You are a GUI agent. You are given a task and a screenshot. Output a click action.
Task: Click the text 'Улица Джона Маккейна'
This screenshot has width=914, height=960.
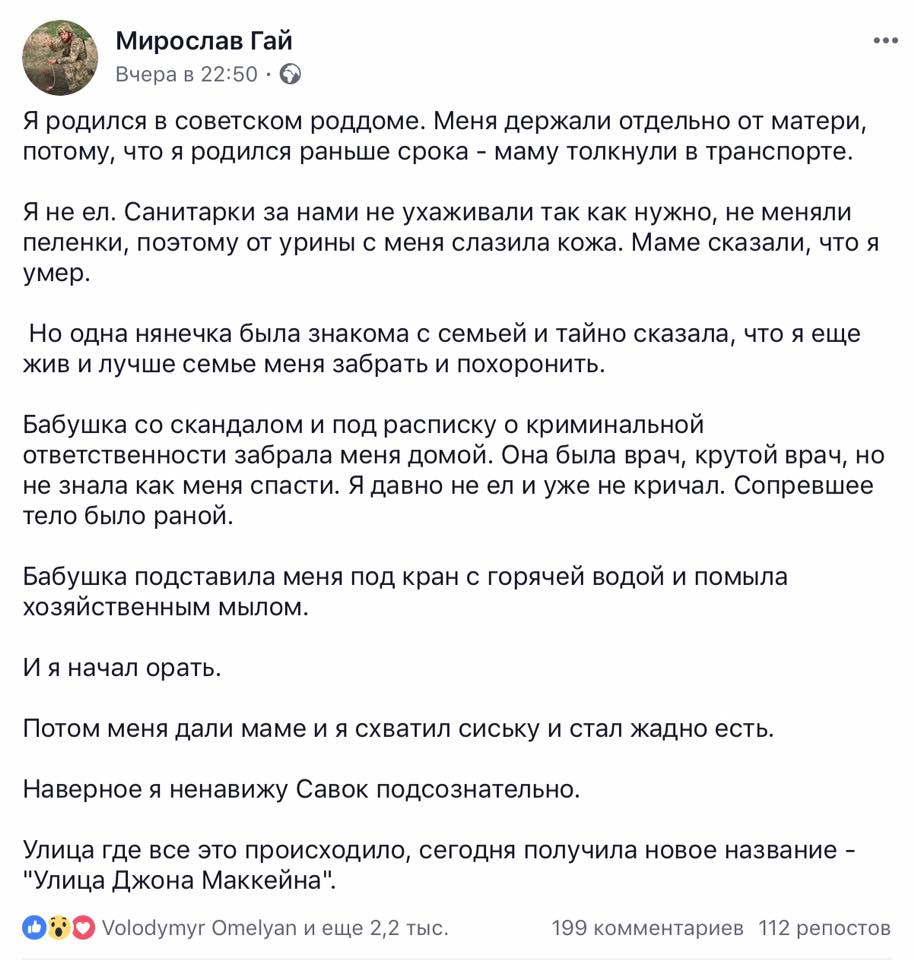click(178, 880)
